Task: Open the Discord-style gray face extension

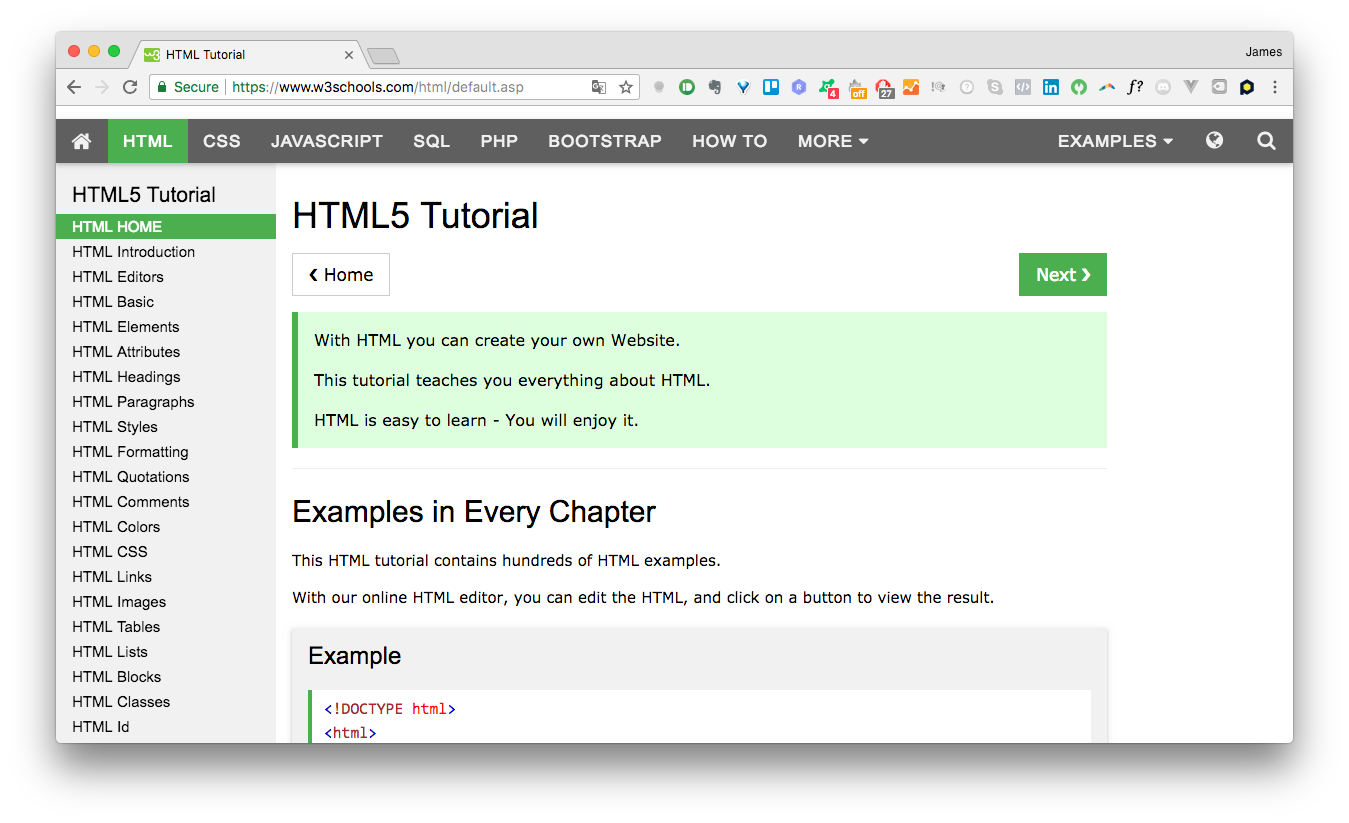Action: pos(1162,87)
